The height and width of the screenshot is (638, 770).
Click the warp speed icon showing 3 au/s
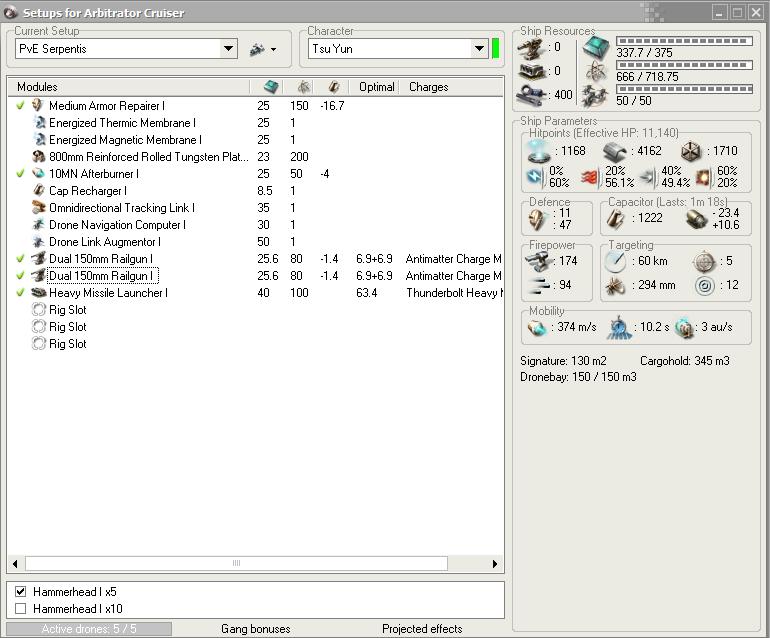(684, 328)
